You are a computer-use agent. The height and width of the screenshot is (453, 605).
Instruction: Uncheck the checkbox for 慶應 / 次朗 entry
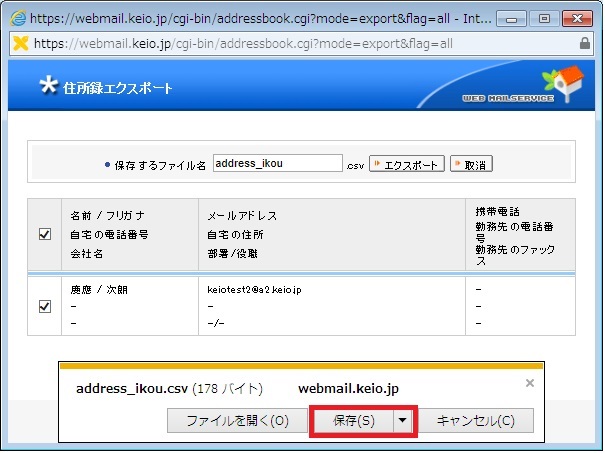44,307
